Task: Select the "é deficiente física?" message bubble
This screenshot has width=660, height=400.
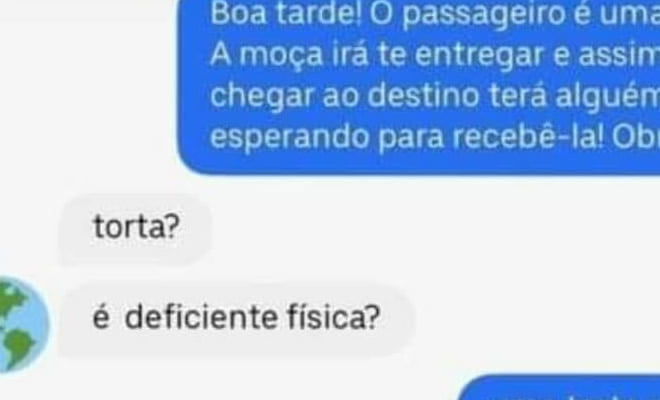Action: (x=237, y=319)
